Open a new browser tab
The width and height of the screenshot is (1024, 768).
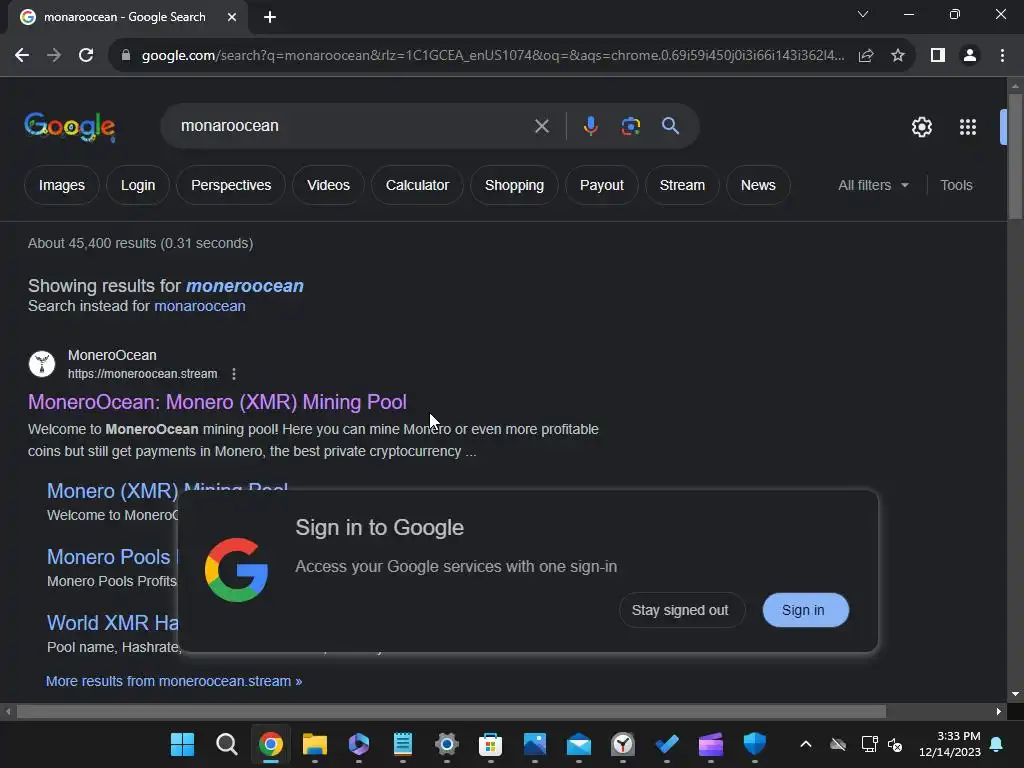(x=270, y=17)
